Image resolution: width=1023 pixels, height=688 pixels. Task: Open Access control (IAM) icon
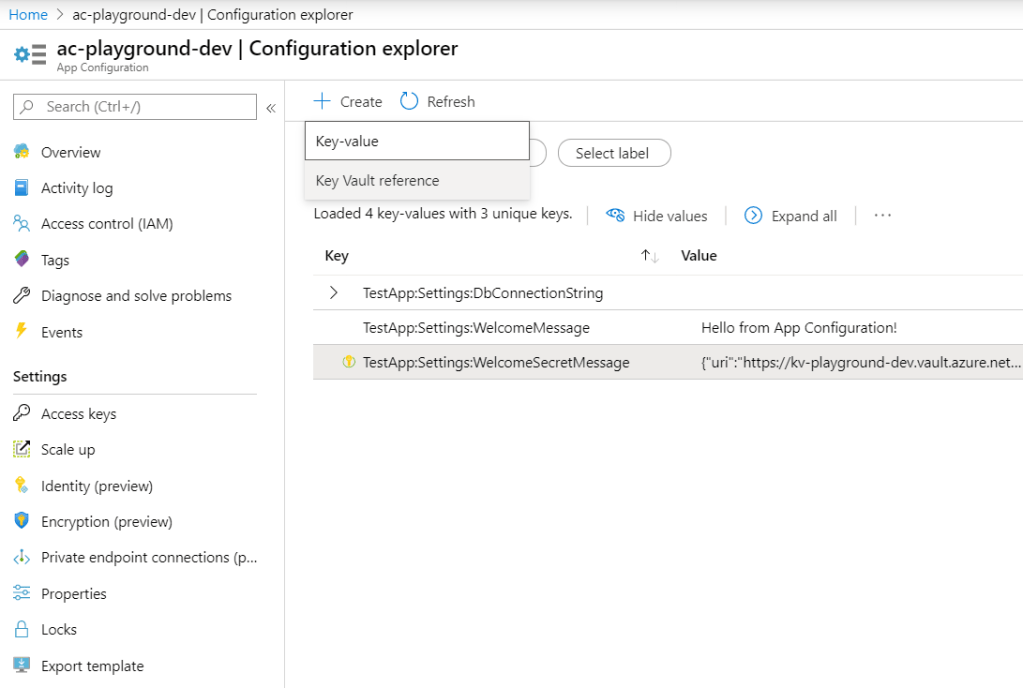(x=21, y=224)
